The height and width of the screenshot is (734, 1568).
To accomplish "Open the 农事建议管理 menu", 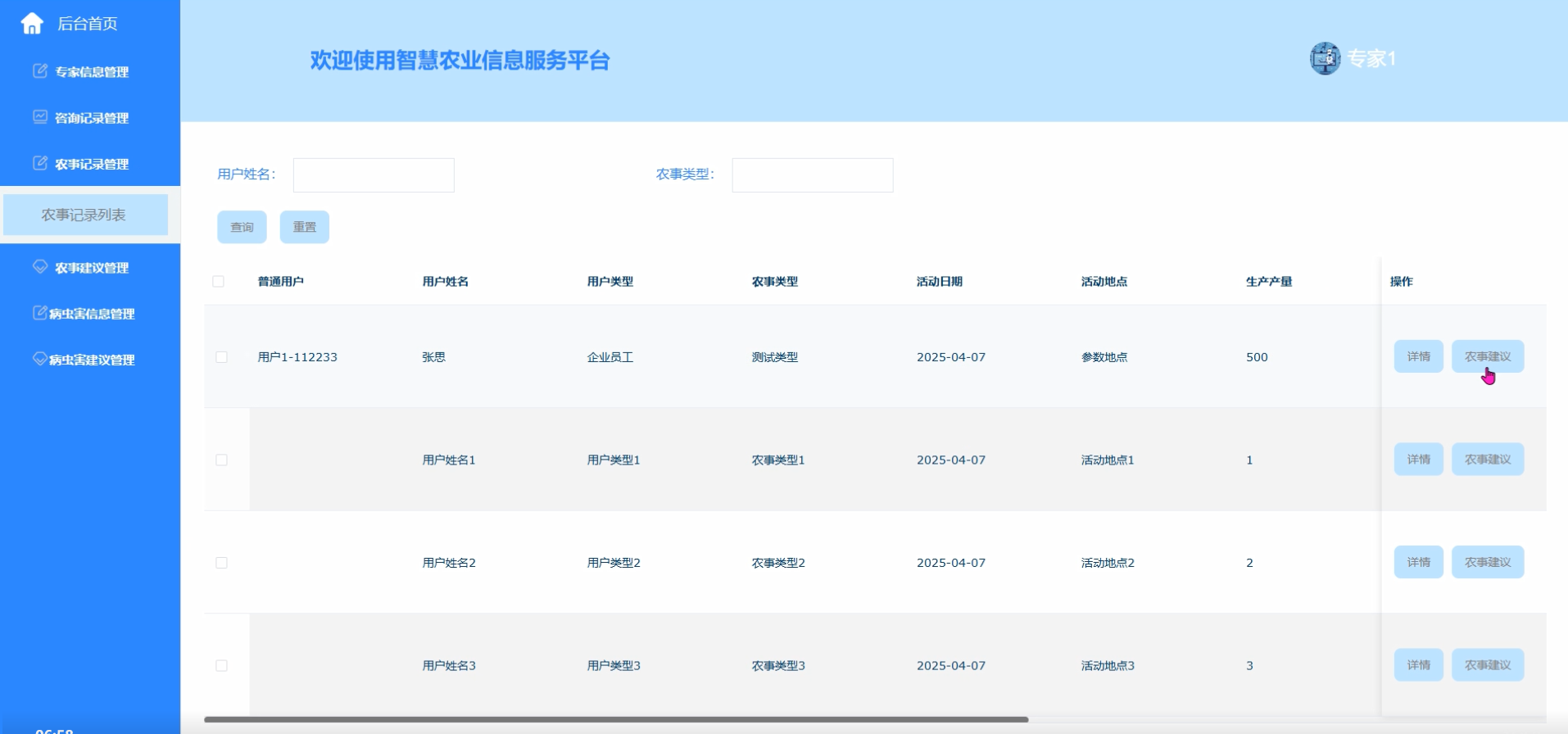I will pos(90,267).
